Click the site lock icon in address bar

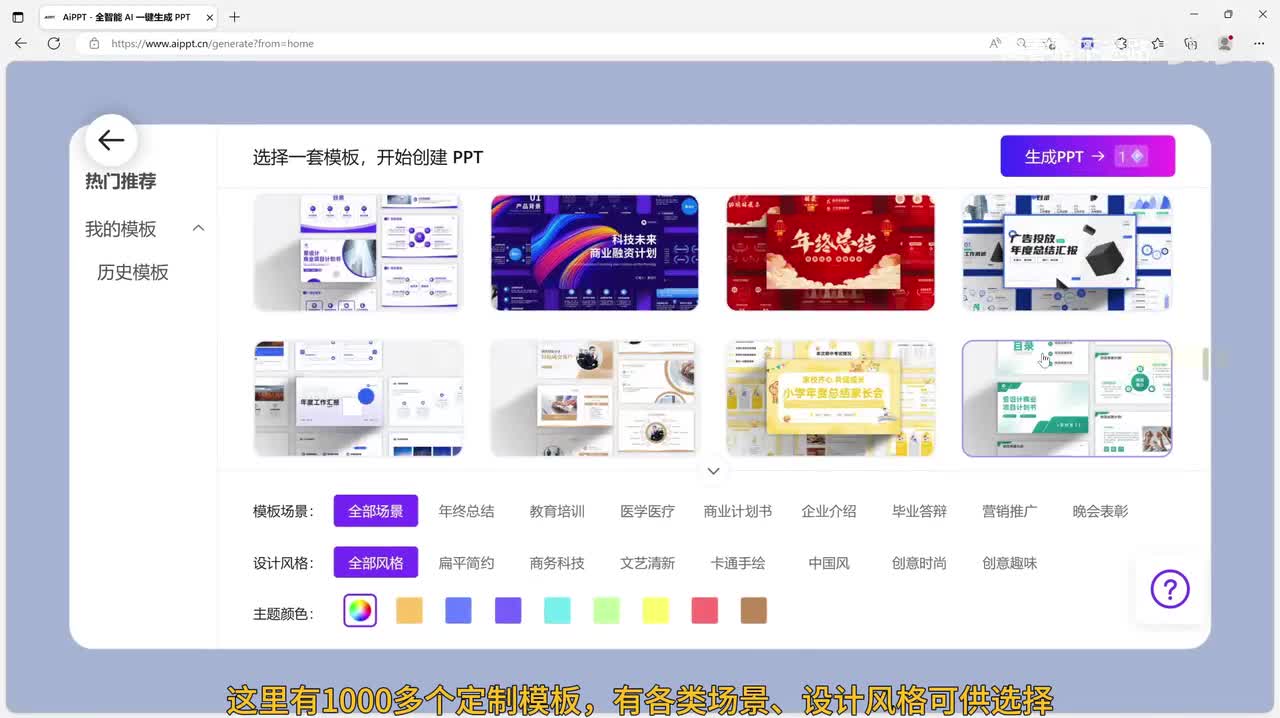coord(94,43)
